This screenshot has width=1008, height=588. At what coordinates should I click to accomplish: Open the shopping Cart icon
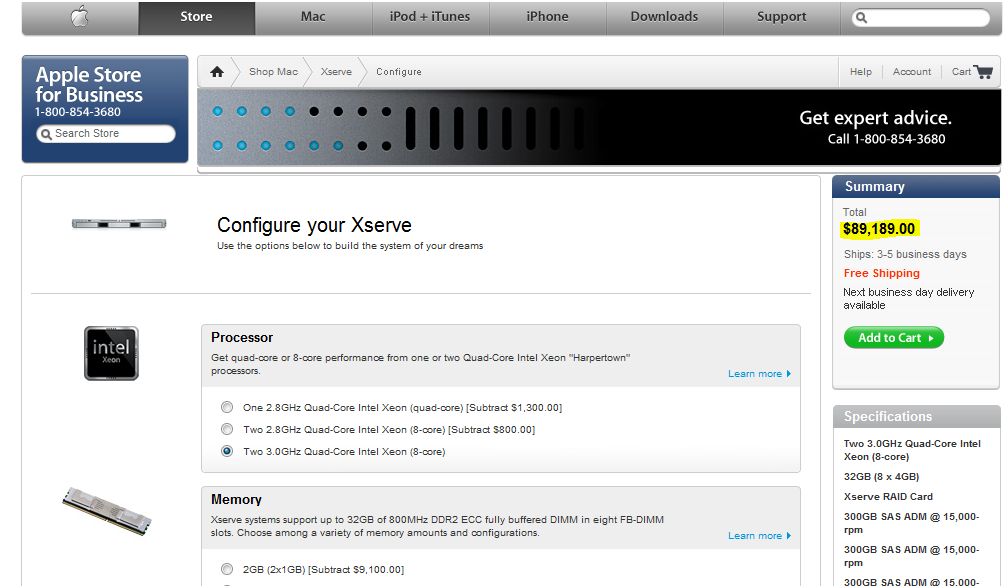click(x=983, y=71)
